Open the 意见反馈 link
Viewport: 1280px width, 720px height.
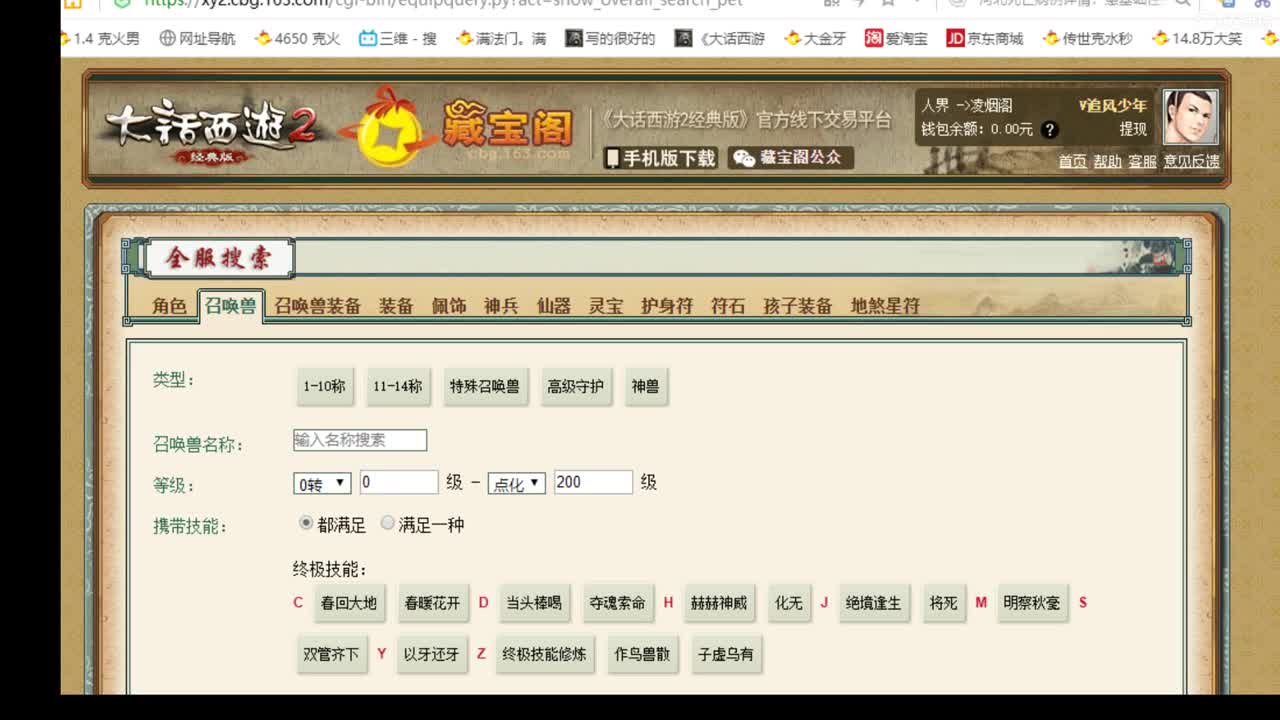[1192, 161]
